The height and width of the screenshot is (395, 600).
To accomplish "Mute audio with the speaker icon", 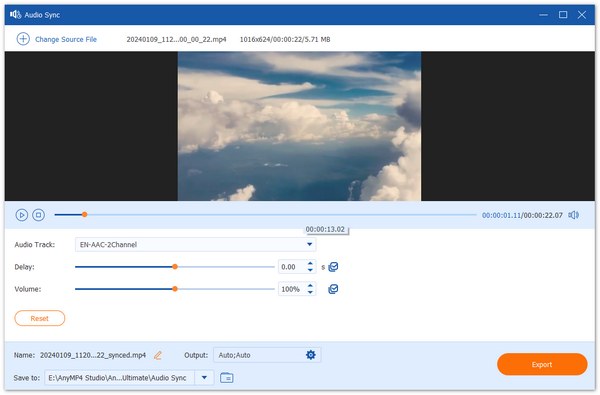I will click(x=574, y=215).
